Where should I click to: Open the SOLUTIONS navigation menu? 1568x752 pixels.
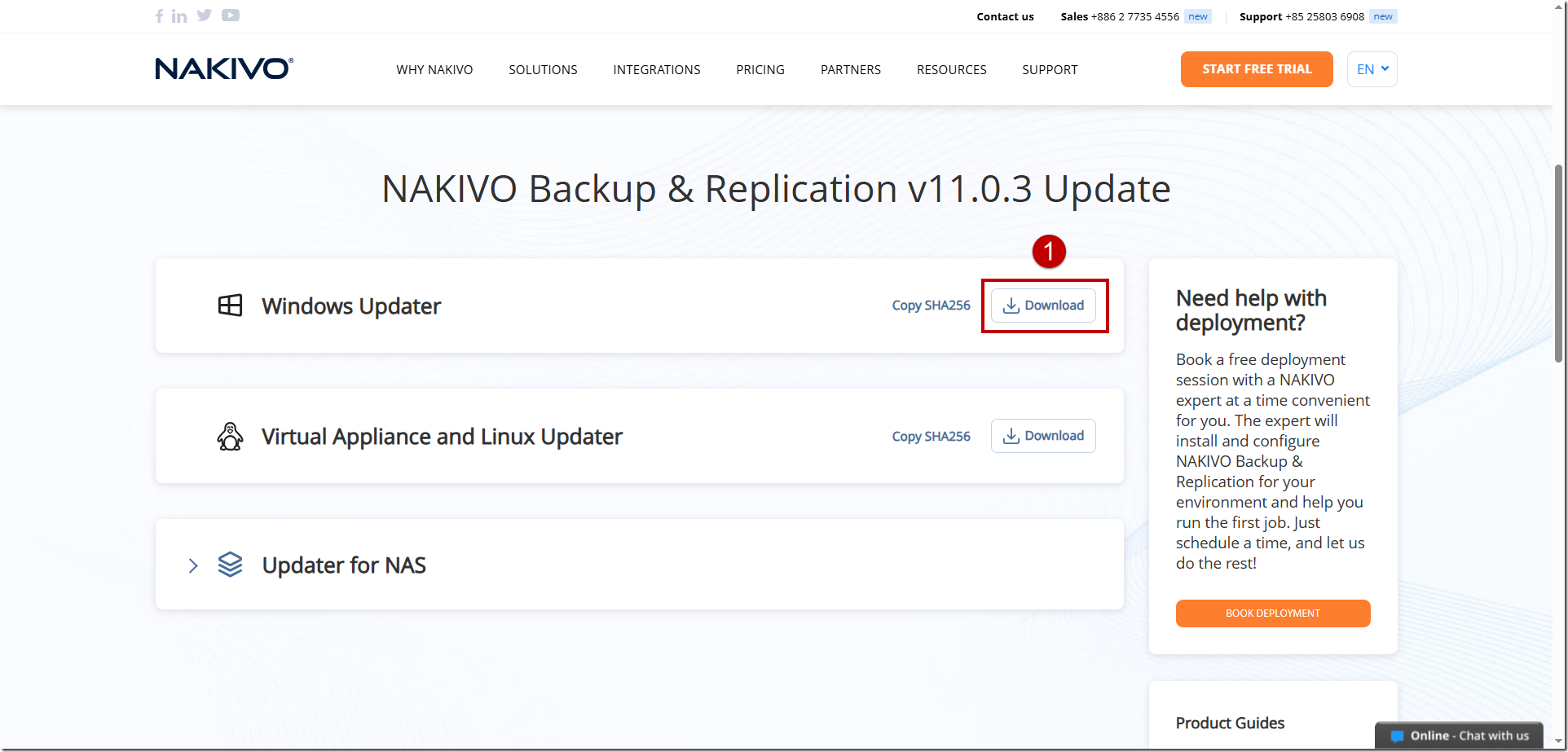[x=543, y=70]
